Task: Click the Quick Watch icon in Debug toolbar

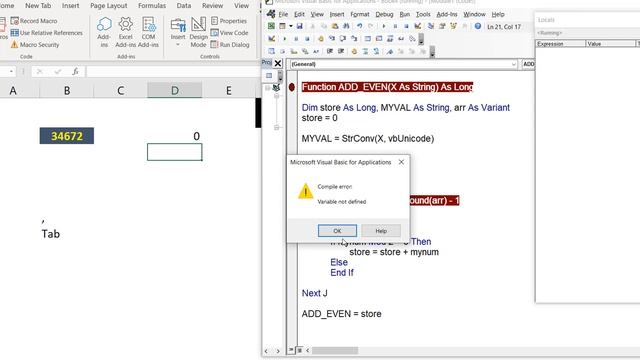Action: pos(401,39)
